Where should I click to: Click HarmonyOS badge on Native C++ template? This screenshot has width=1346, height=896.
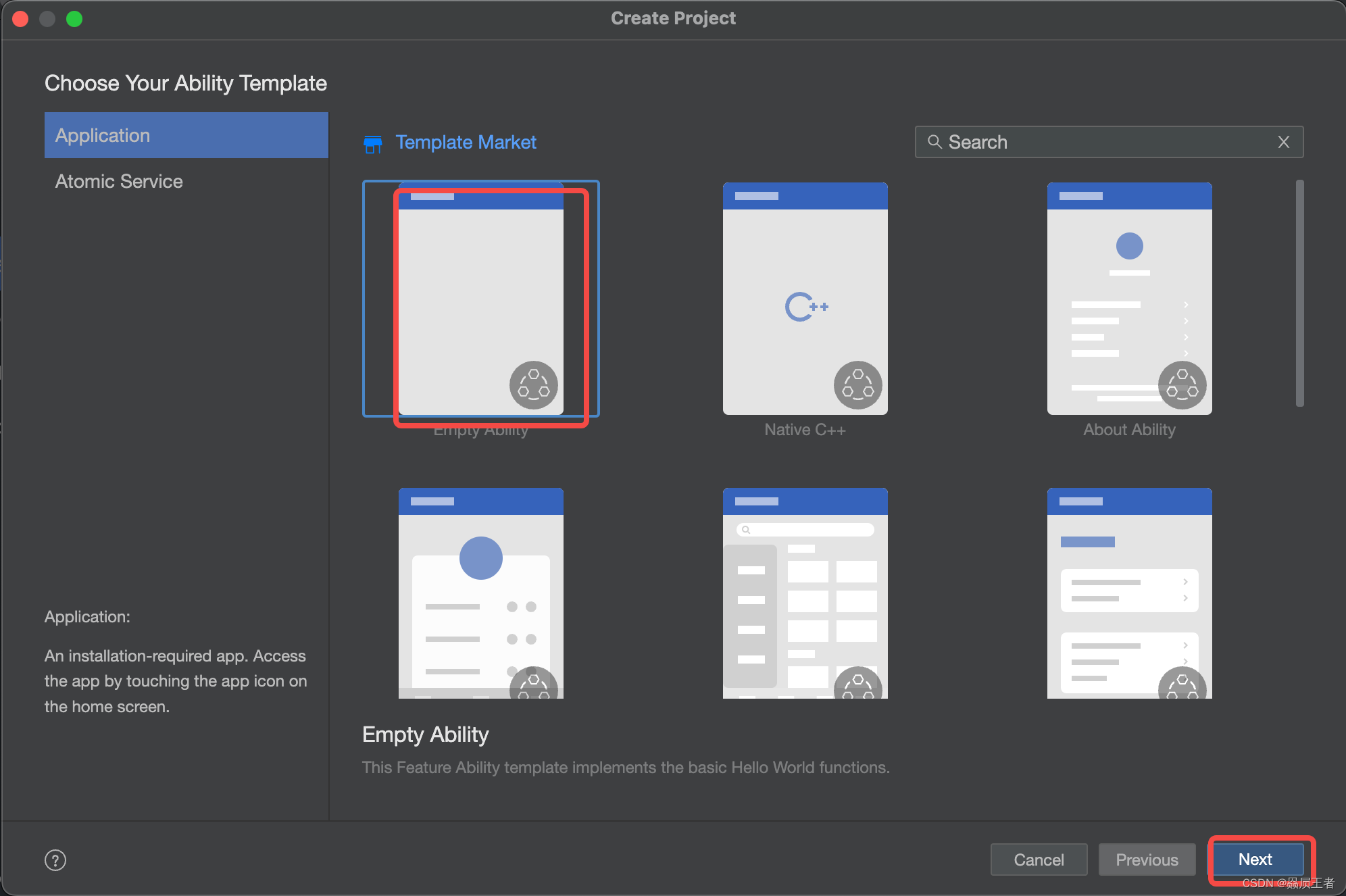[857, 385]
